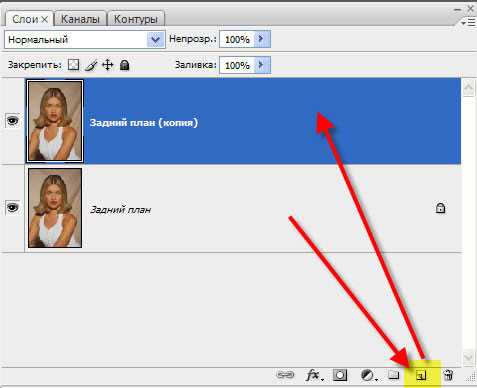Create a new layer
Viewport: 477px width, 388px height.
[421, 376]
